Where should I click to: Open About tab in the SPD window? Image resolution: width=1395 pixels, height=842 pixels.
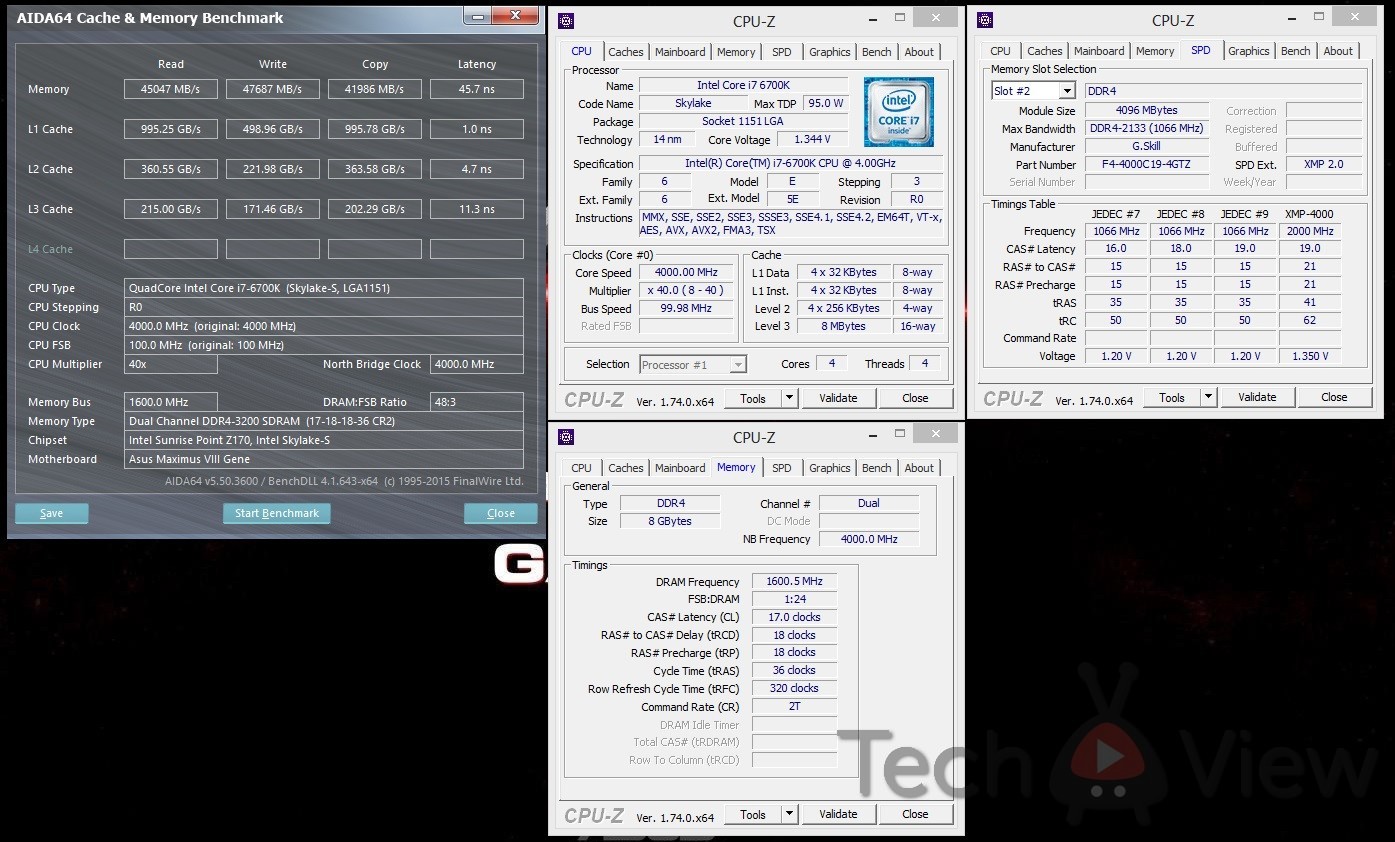click(x=1338, y=51)
